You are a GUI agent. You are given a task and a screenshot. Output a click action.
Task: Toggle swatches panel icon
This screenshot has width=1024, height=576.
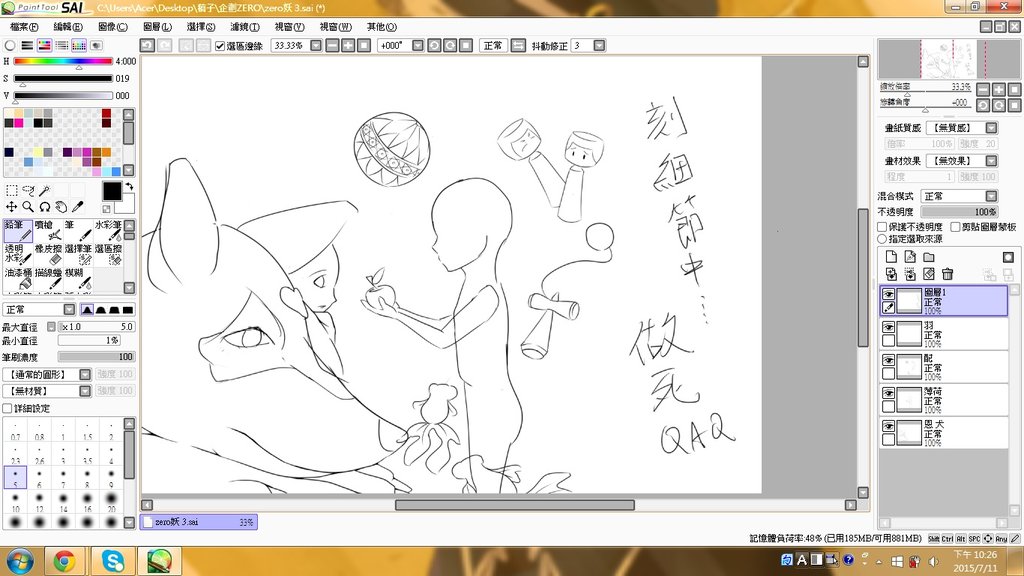(x=79, y=45)
